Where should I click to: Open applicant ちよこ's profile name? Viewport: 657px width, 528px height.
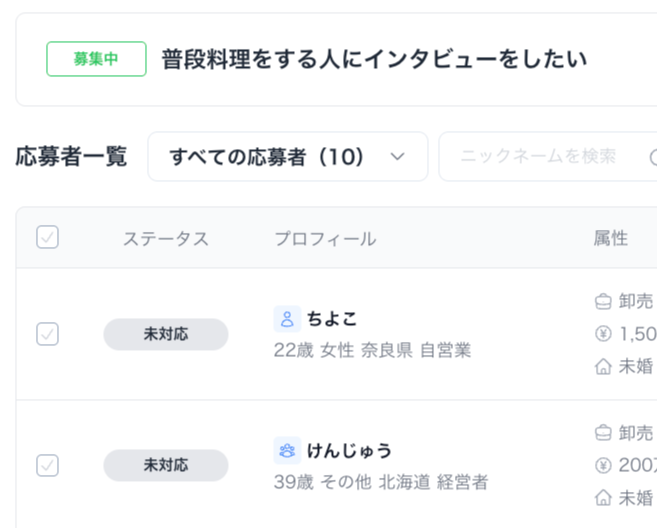coord(332,319)
